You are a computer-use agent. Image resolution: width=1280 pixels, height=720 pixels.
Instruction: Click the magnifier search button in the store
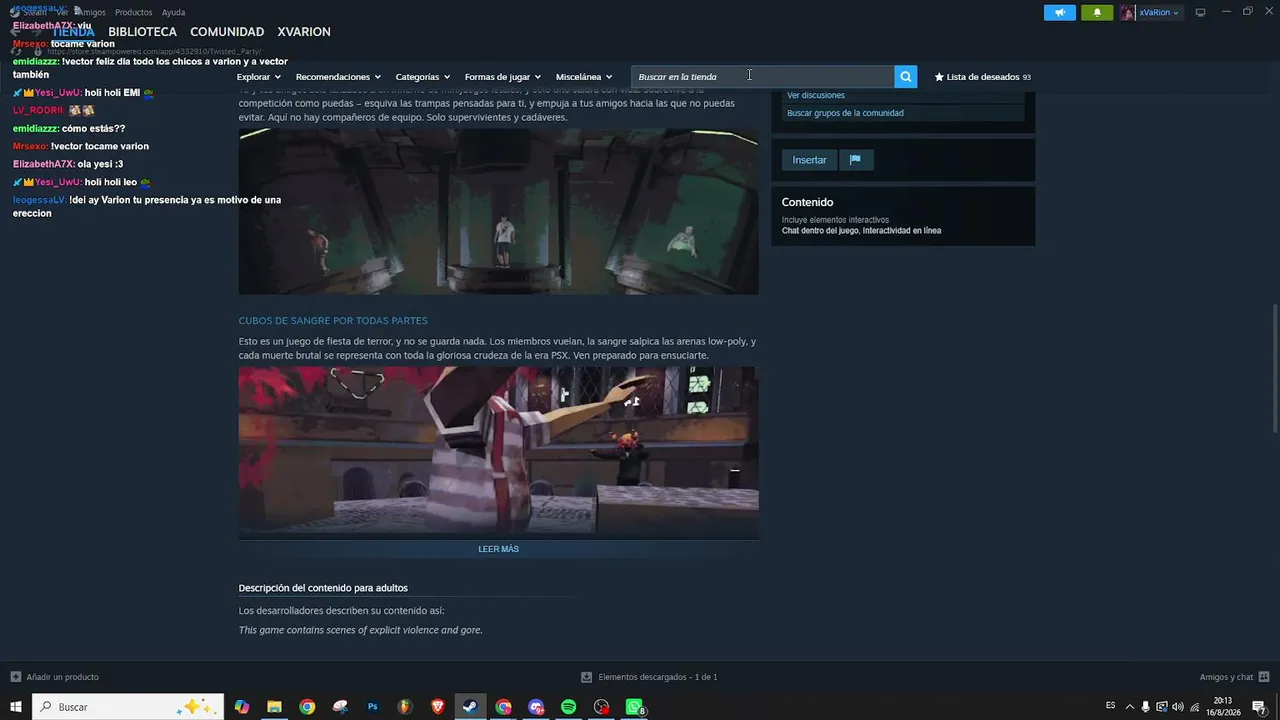pos(905,76)
